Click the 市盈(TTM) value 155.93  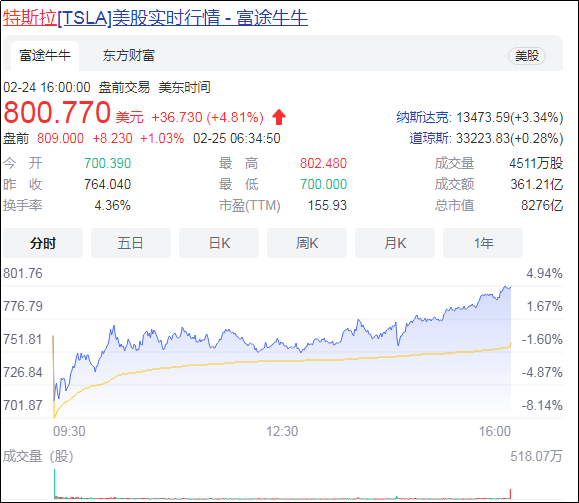tap(328, 205)
